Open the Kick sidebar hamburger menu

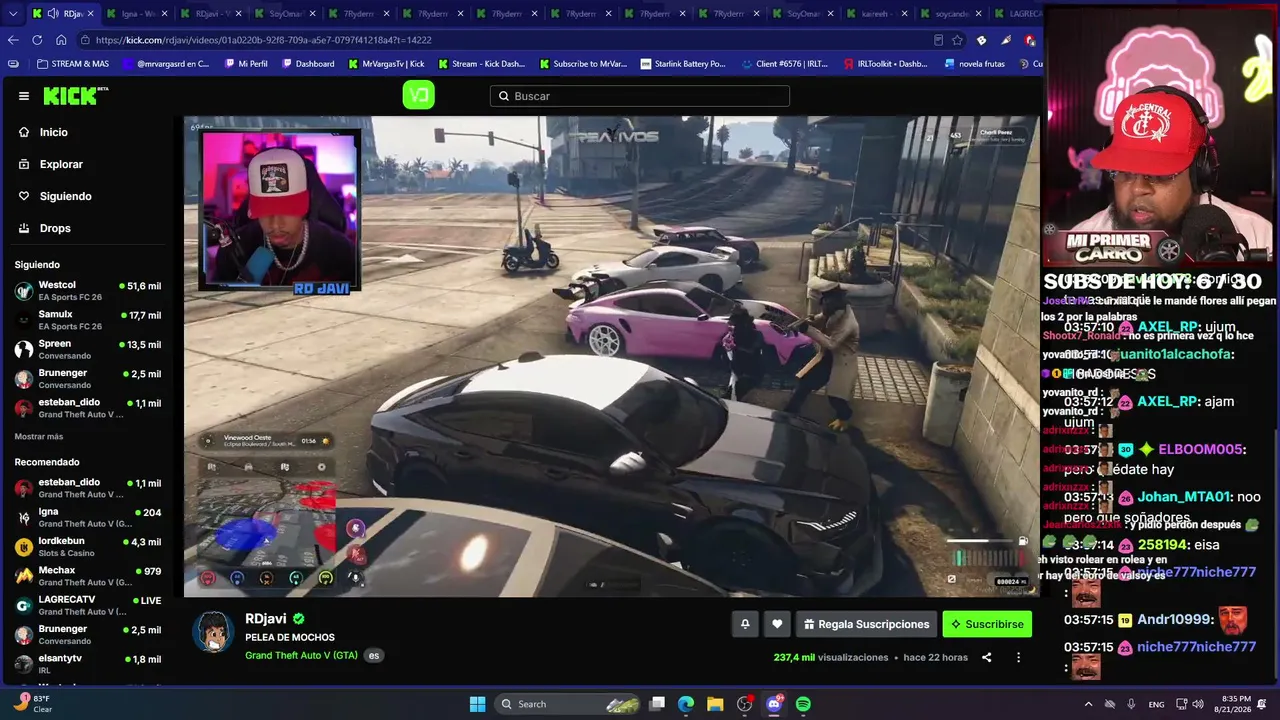coord(24,96)
